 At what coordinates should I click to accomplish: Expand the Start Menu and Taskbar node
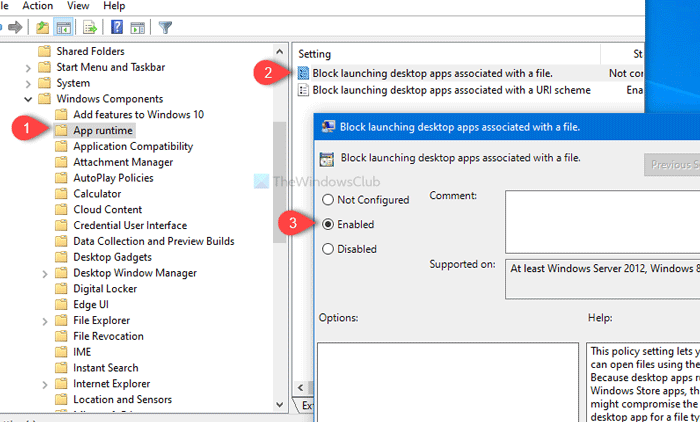[28, 68]
